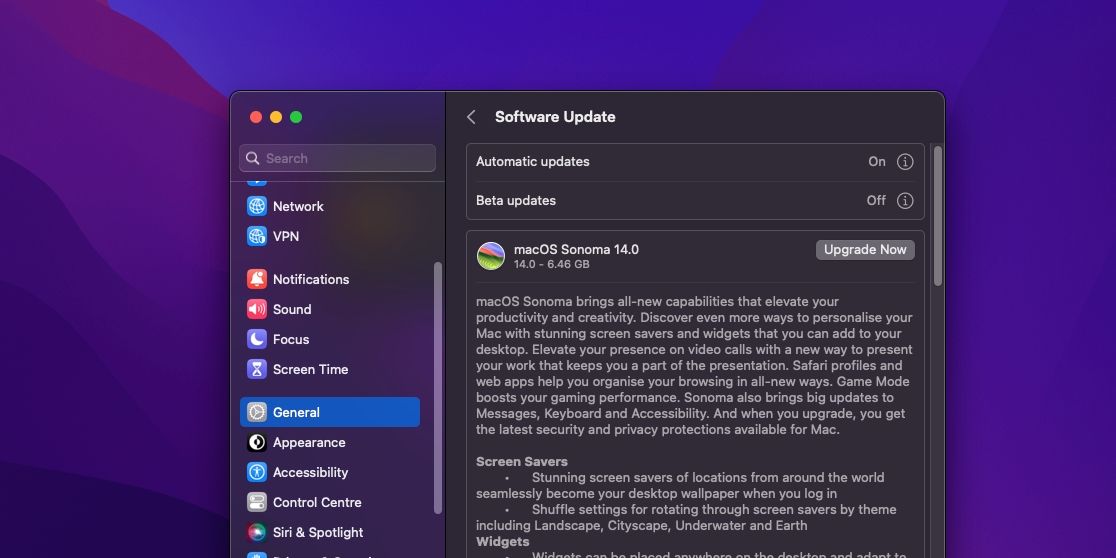Click the VPN icon in sidebar
This screenshot has height=558, width=1116.
point(257,236)
